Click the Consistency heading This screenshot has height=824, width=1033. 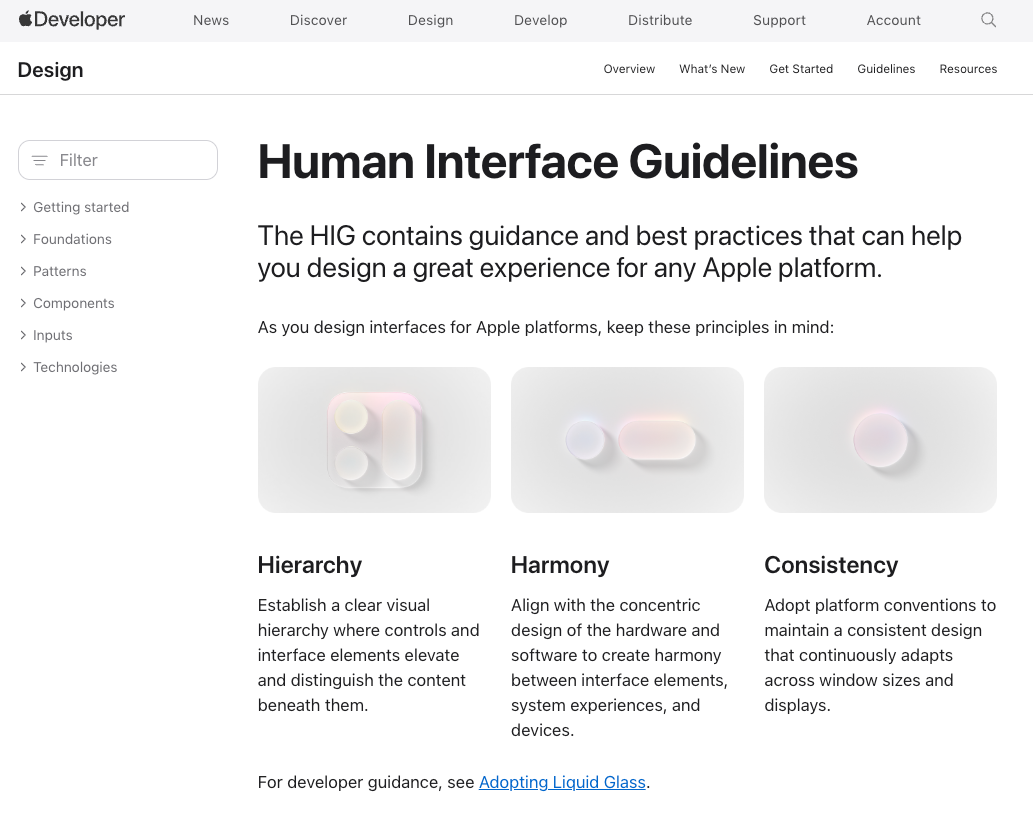831,565
